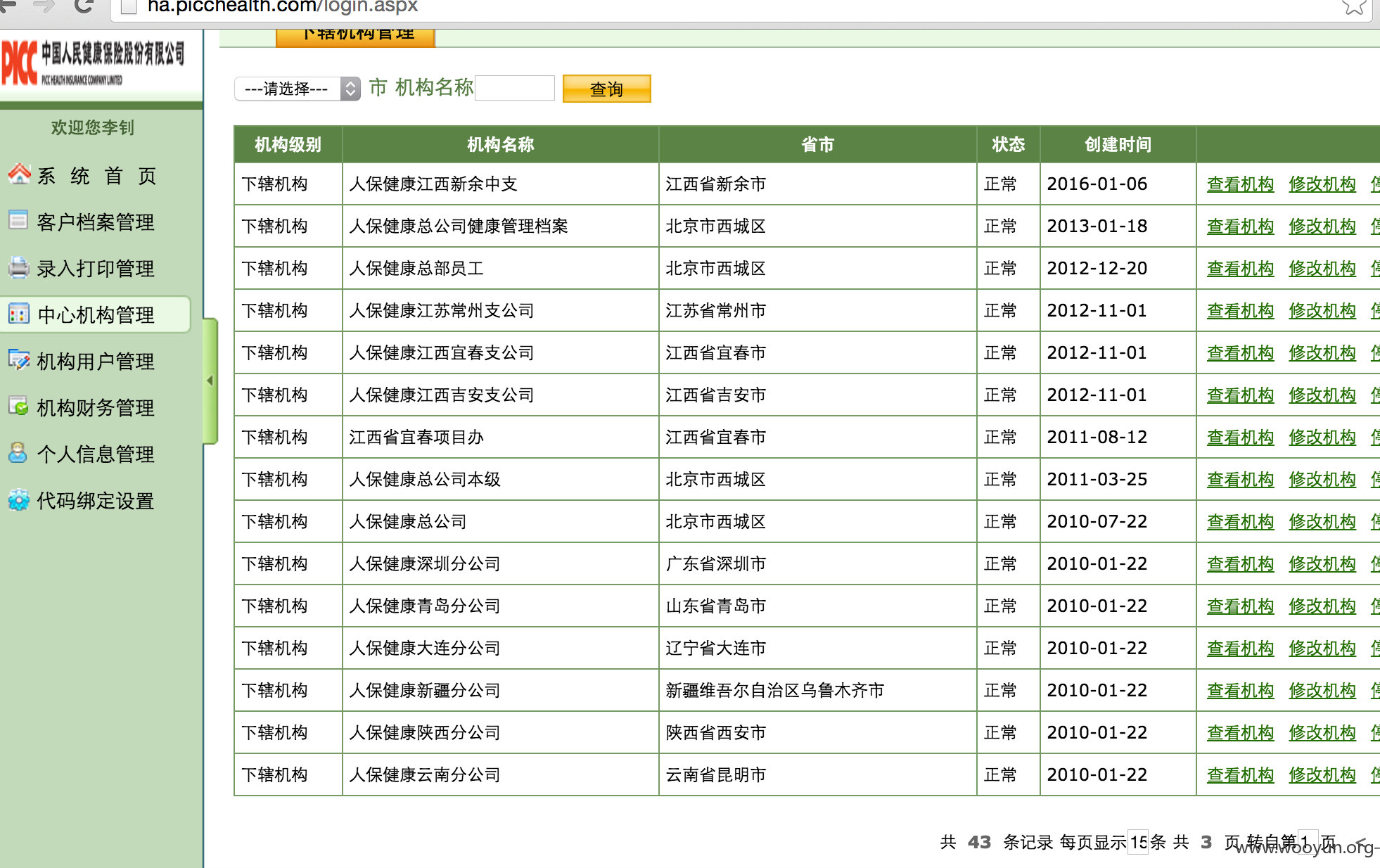
Task: Open the 系统首页 menu item
Action: [96, 176]
